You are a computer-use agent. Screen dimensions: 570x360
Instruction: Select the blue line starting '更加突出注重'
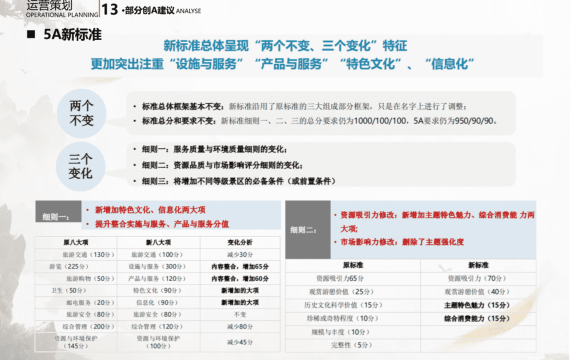pyautogui.click(x=282, y=64)
